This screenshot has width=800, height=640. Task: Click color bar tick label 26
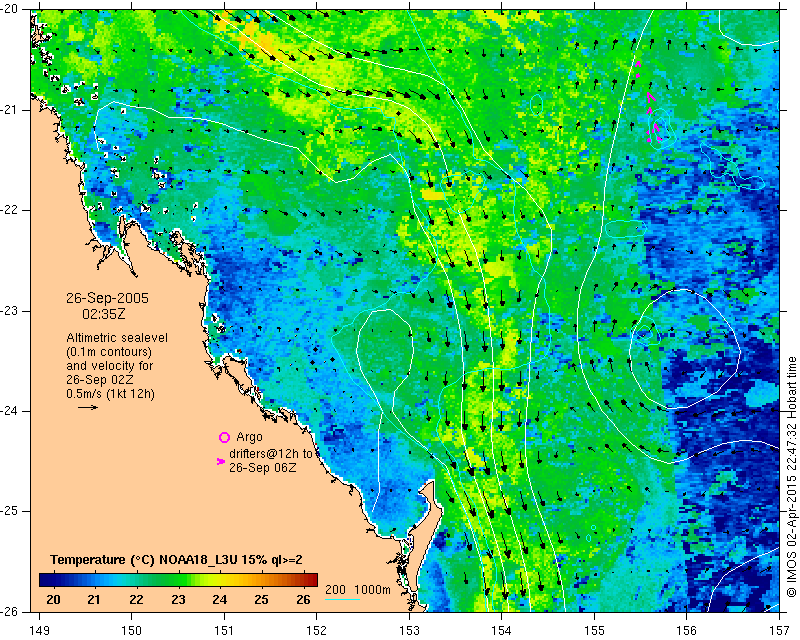tap(303, 599)
